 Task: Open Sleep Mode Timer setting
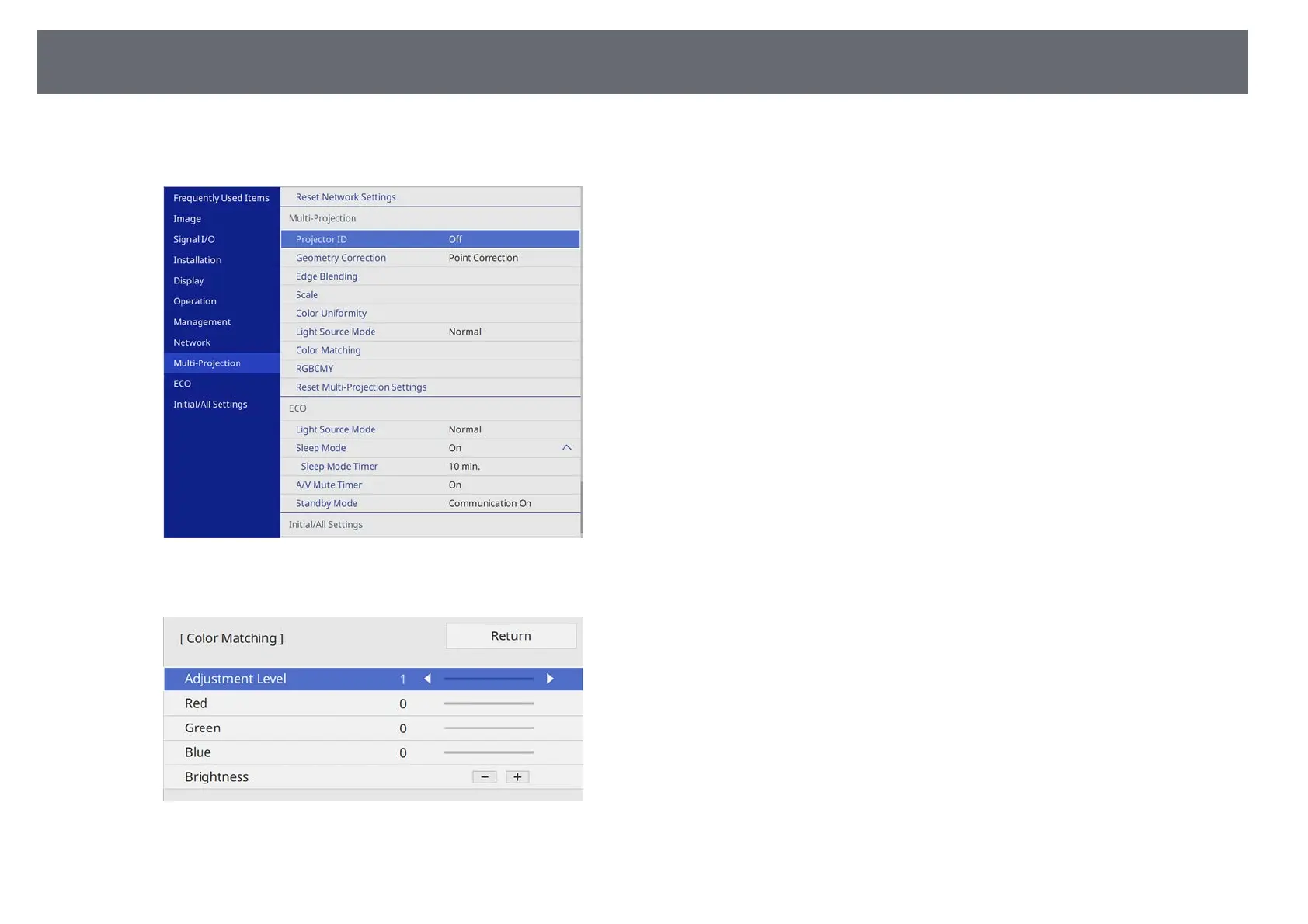click(x=430, y=467)
